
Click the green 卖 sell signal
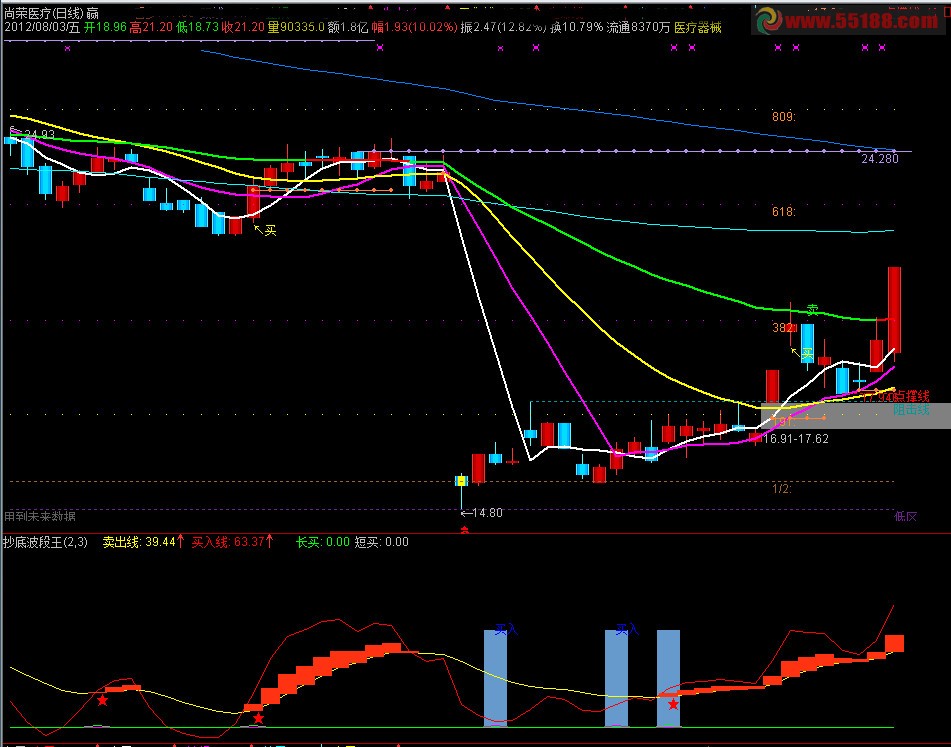click(x=812, y=310)
